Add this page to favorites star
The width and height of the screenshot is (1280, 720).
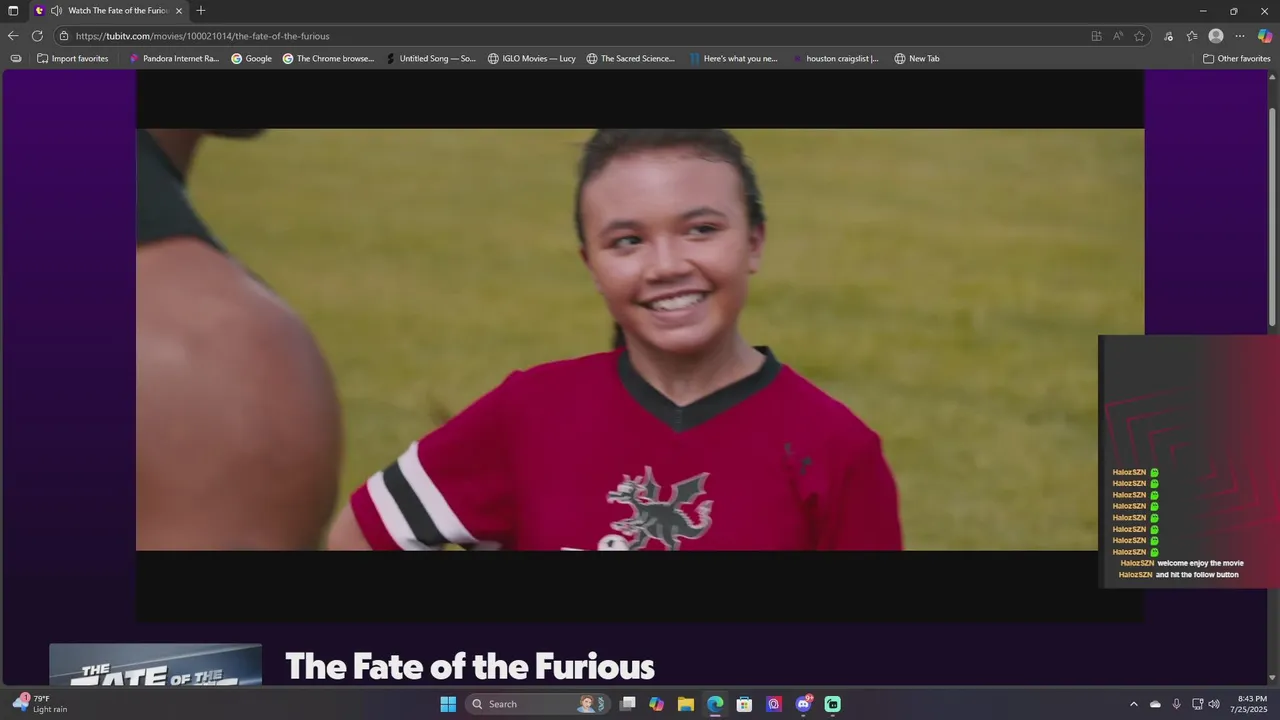(1139, 36)
